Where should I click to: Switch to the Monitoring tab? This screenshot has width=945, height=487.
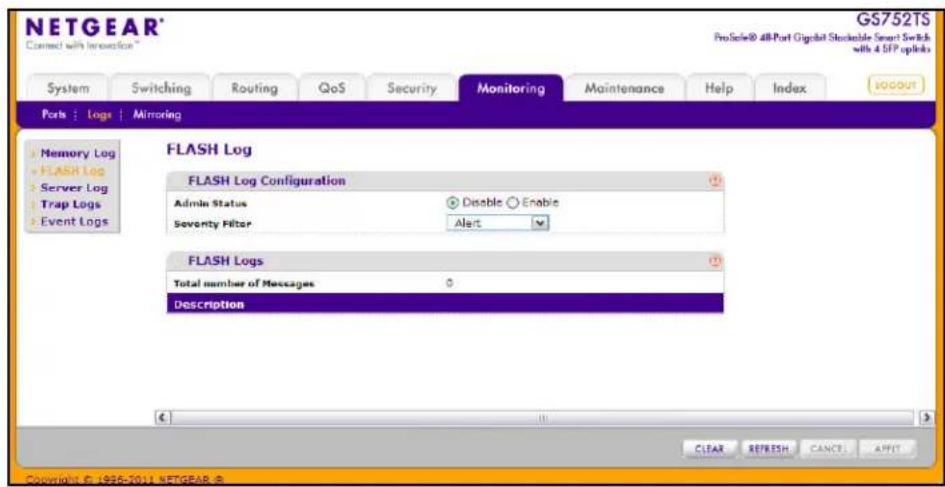(x=510, y=89)
